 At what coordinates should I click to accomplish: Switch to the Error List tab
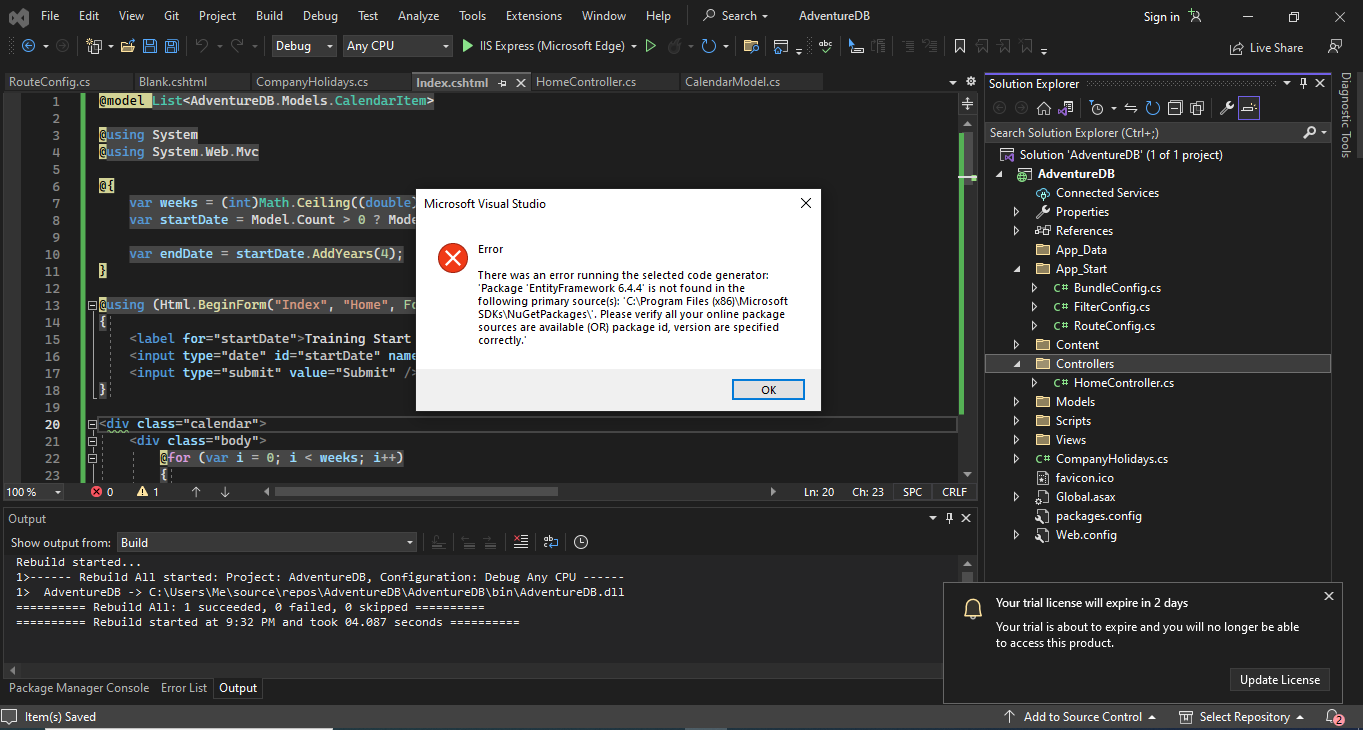coord(184,688)
